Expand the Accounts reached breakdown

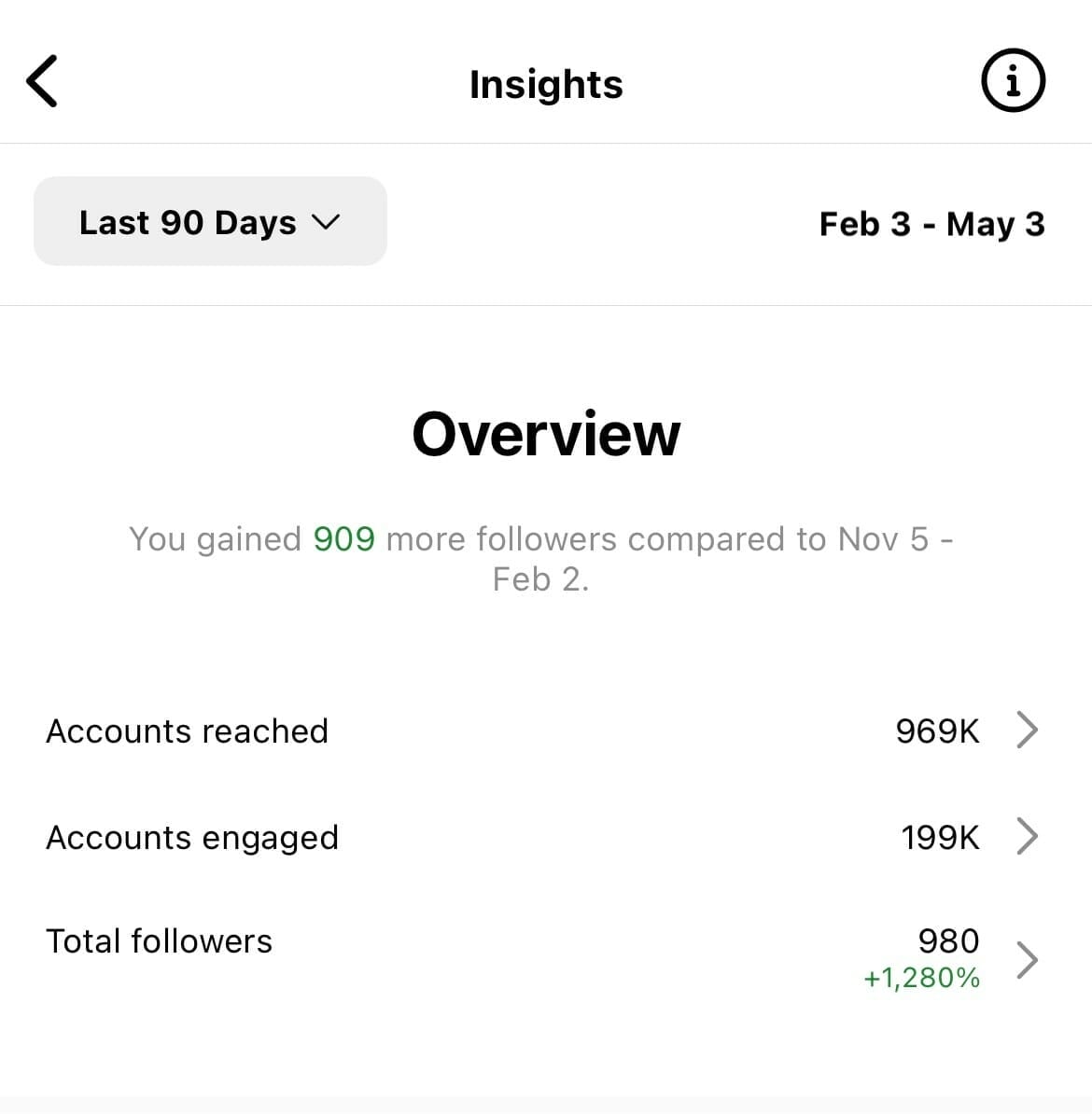pyautogui.click(x=546, y=731)
